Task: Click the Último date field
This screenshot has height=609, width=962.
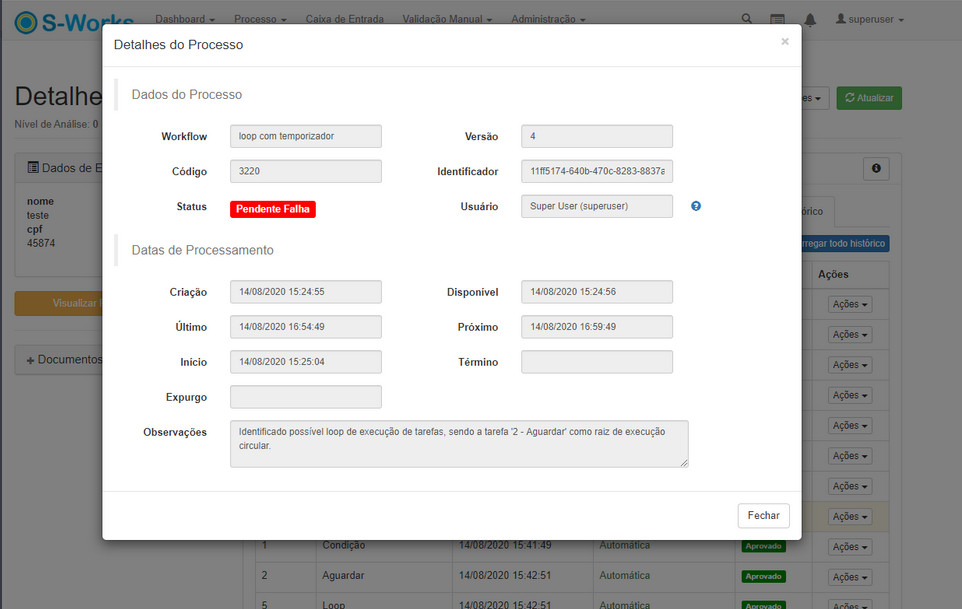Action: pyautogui.click(x=306, y=327)
